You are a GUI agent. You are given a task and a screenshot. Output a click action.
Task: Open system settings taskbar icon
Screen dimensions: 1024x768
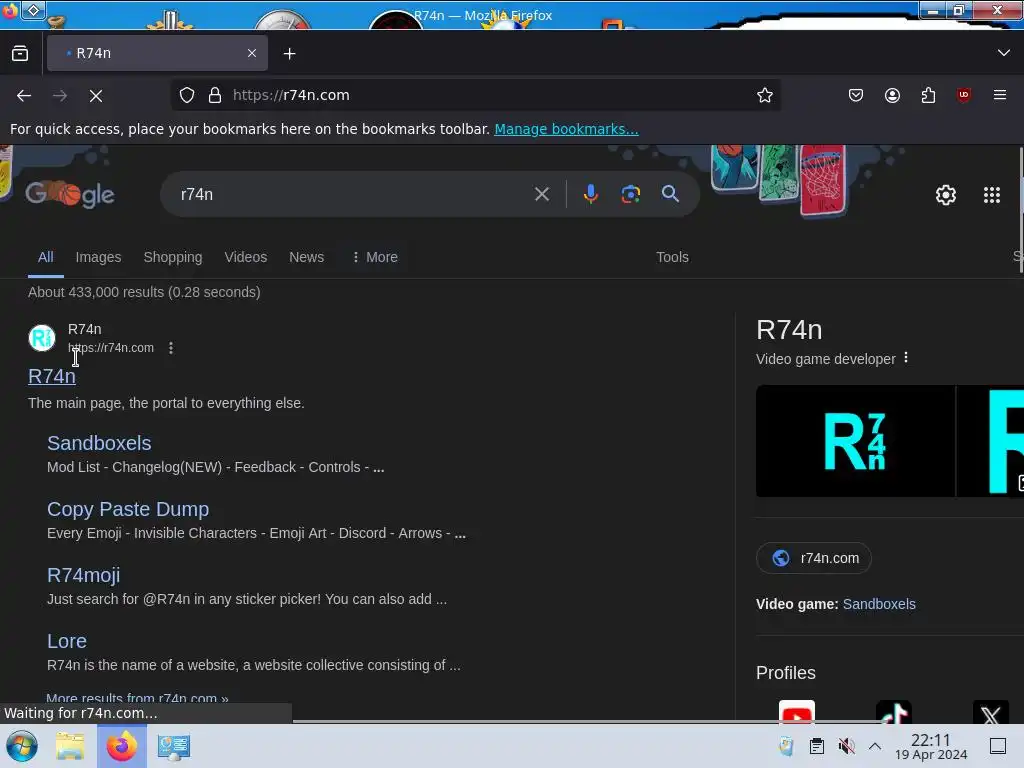point(174,746)
